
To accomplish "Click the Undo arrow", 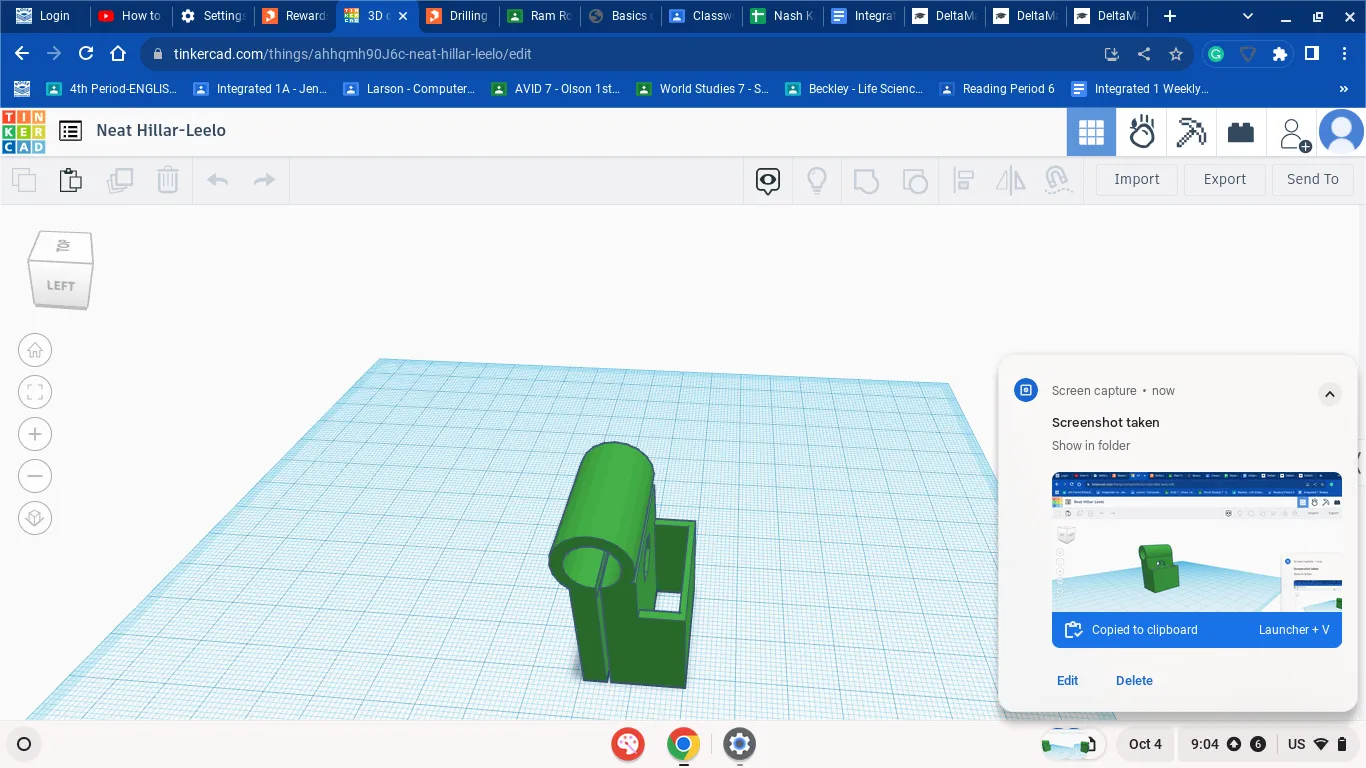I will [217, 180].
